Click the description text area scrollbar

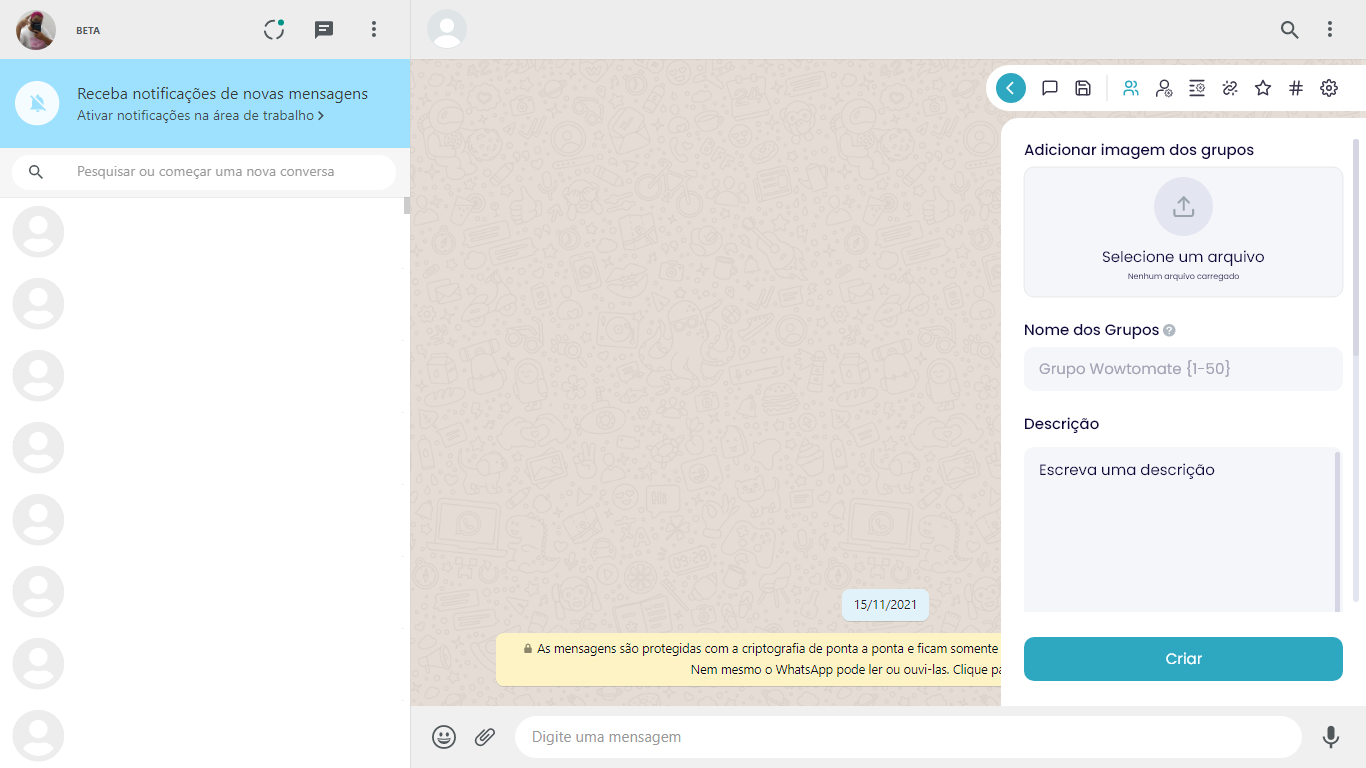(1337, 531)
